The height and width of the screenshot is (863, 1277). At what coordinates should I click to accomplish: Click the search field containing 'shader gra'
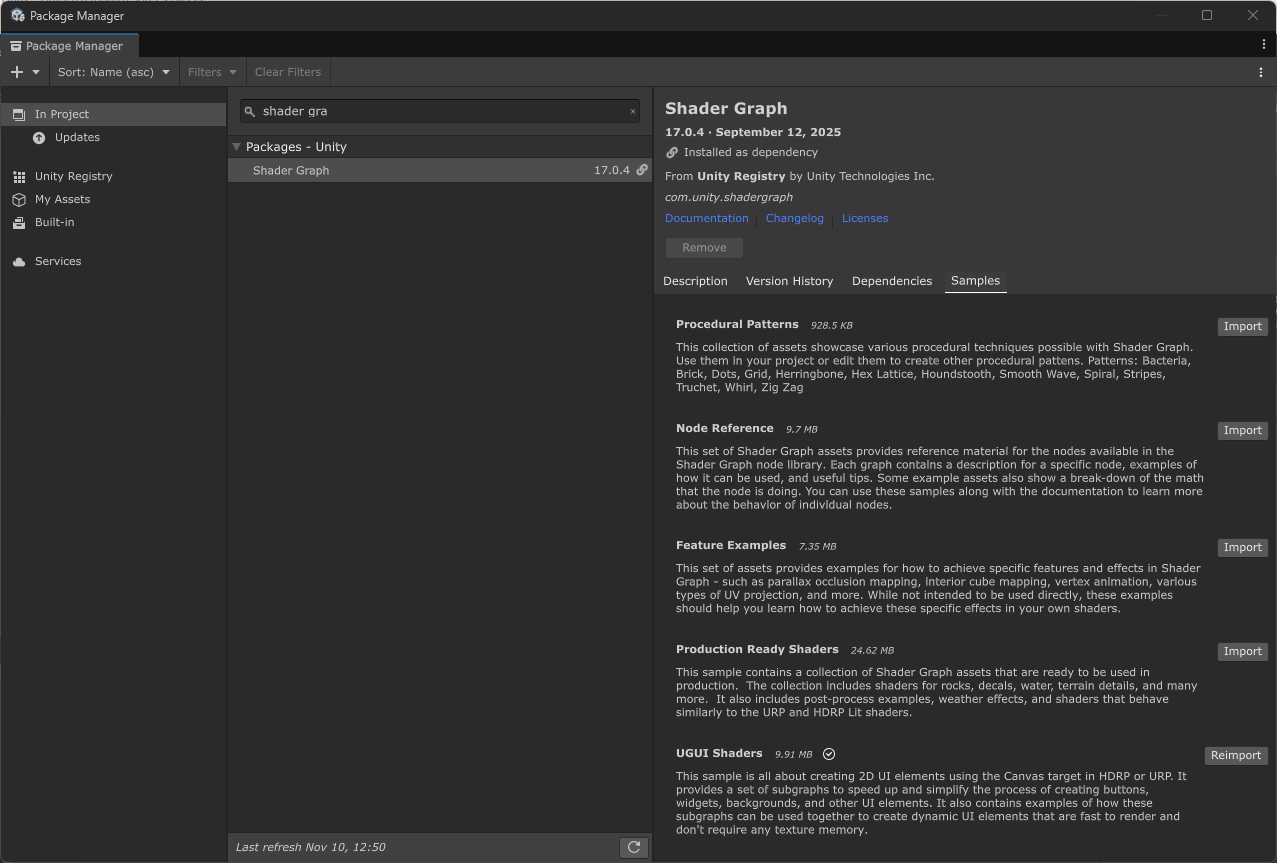pyautogui.click(x=439, y=111)
